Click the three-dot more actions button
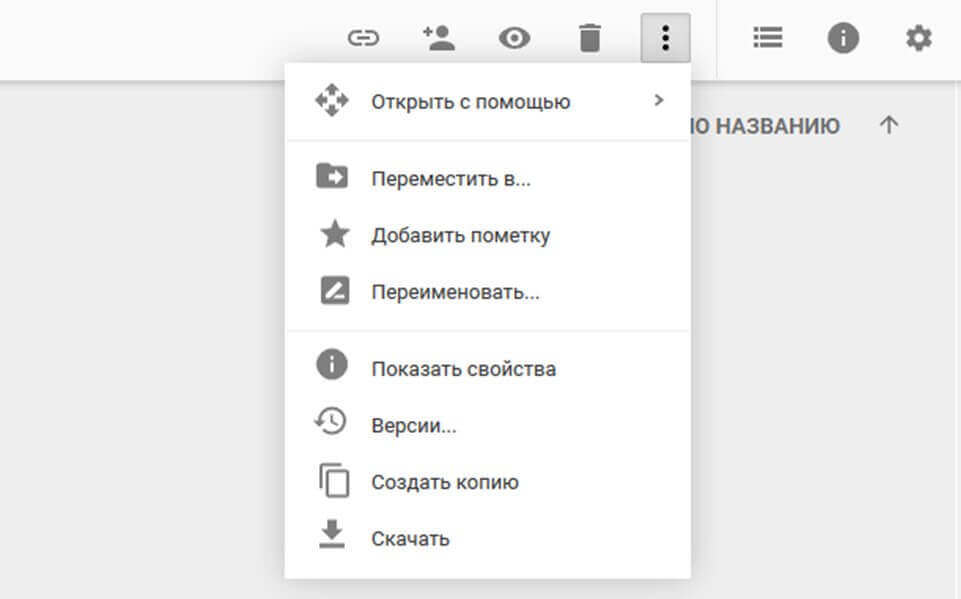Image resolution: width=961 pixels, height=599 pixels. pos(665,38)
